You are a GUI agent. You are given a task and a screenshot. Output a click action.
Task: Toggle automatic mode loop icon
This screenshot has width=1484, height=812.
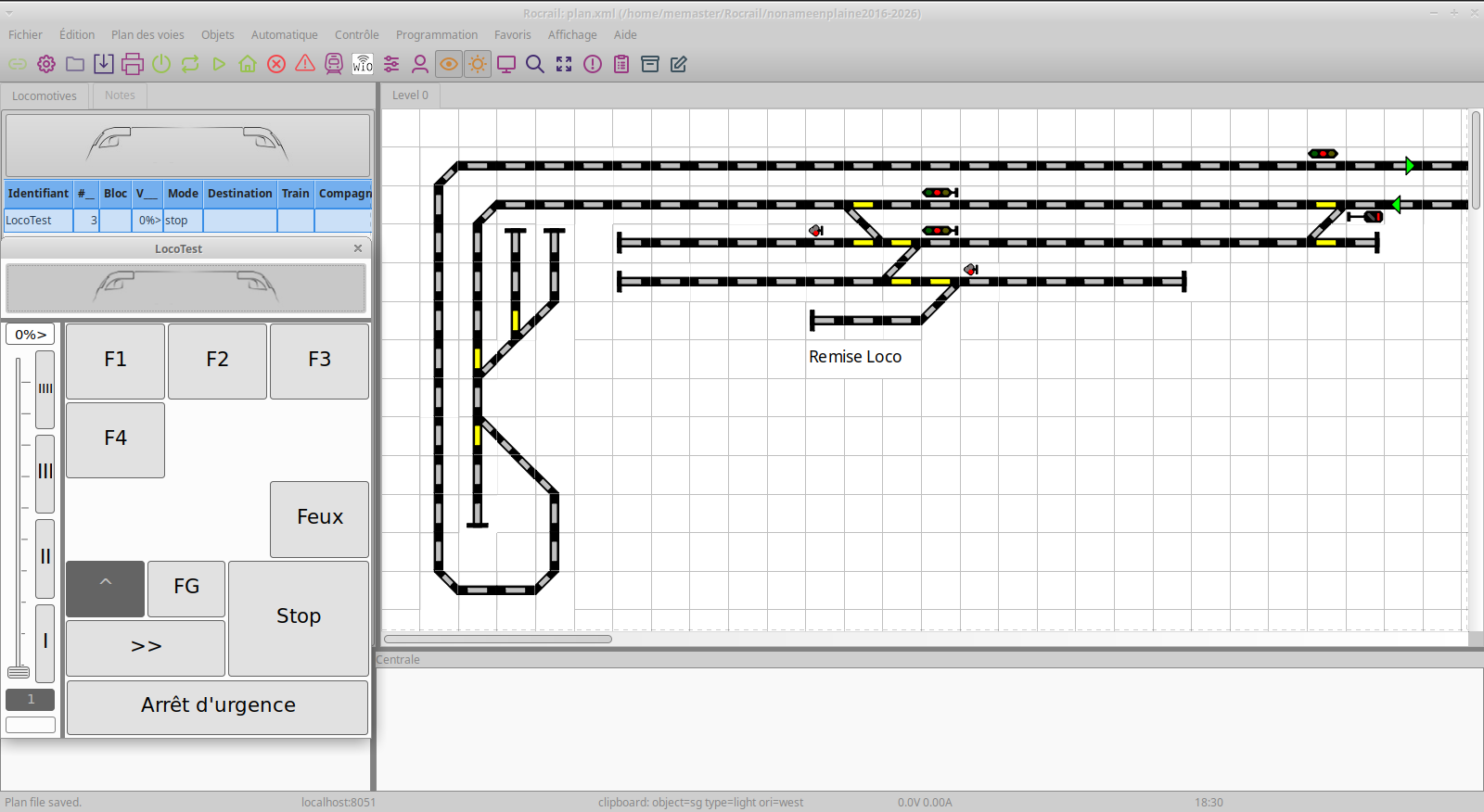point(190,64)
